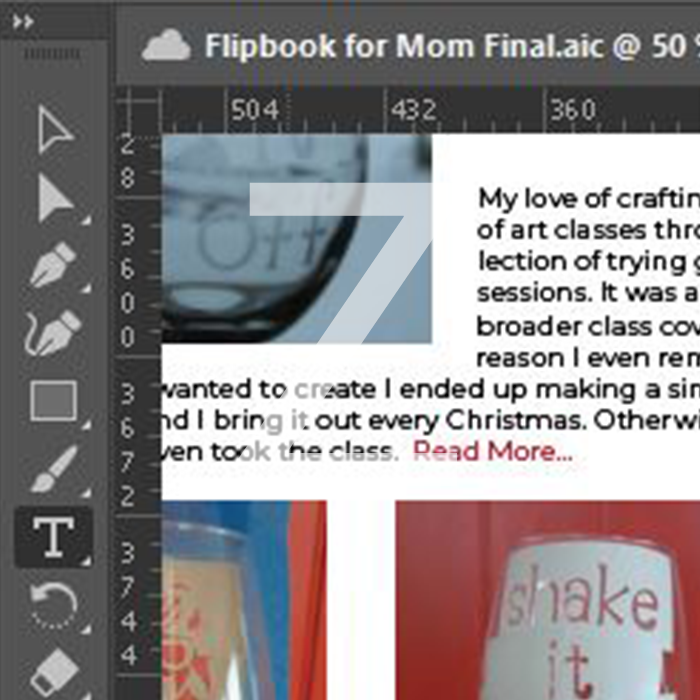Click the ruler origin corner box
This screenshot has height=700, width=700.
(138, 110)
